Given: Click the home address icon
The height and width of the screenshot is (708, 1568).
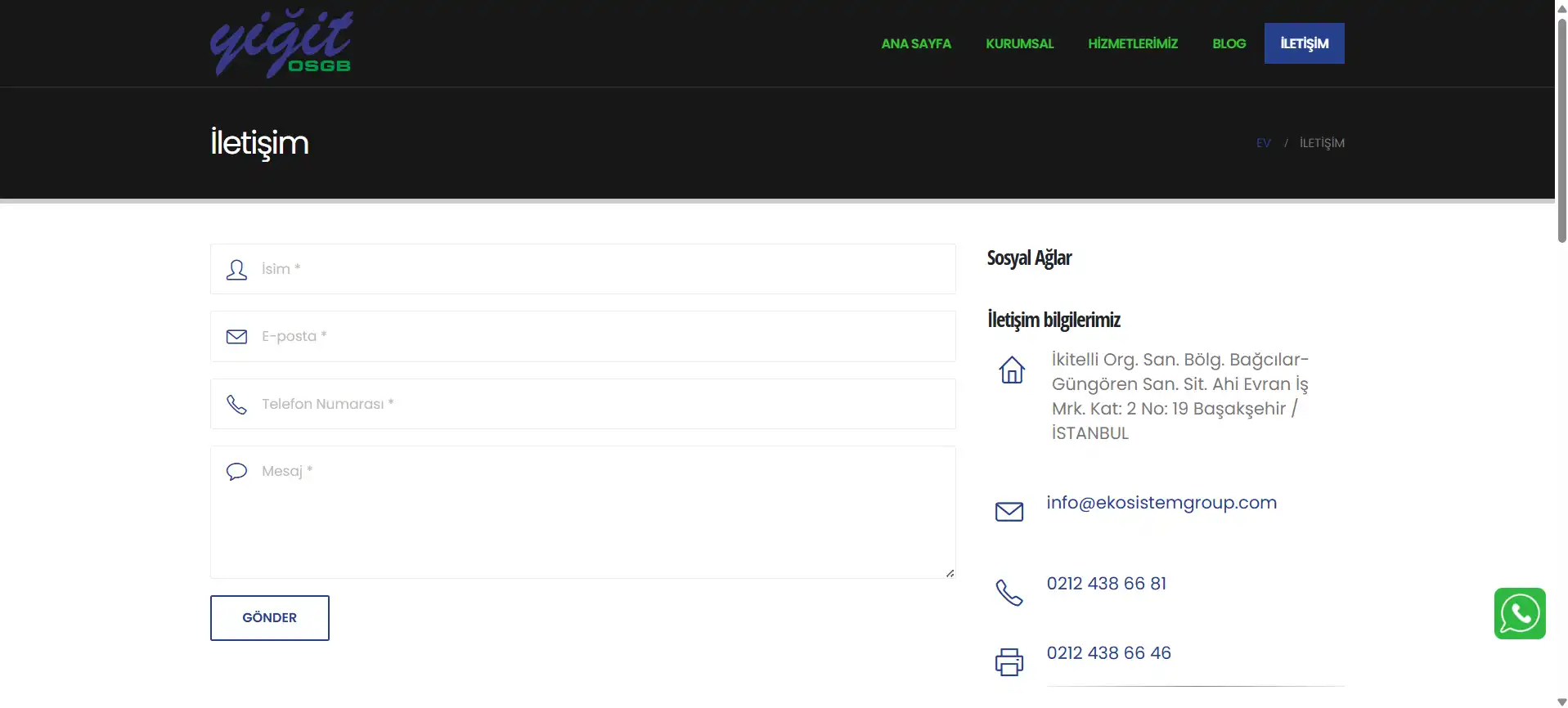Looking at the screenshot, I should pos(1012,370).
